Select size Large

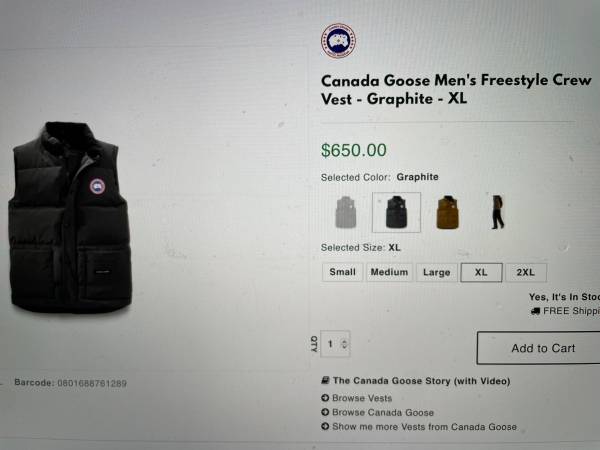pos(437,272)
